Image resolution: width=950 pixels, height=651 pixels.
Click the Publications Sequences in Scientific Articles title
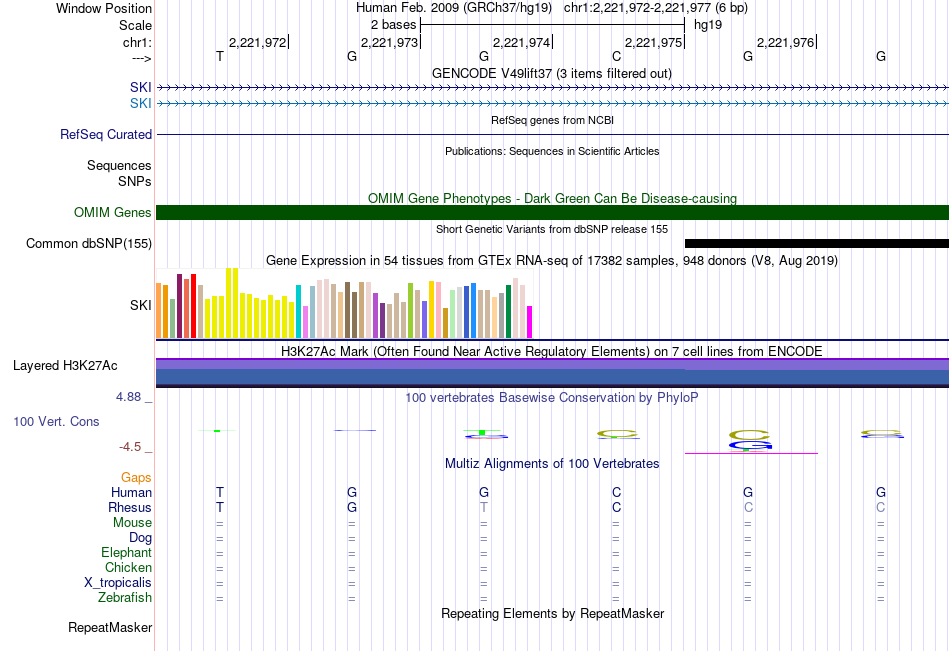tap(552, 151)
